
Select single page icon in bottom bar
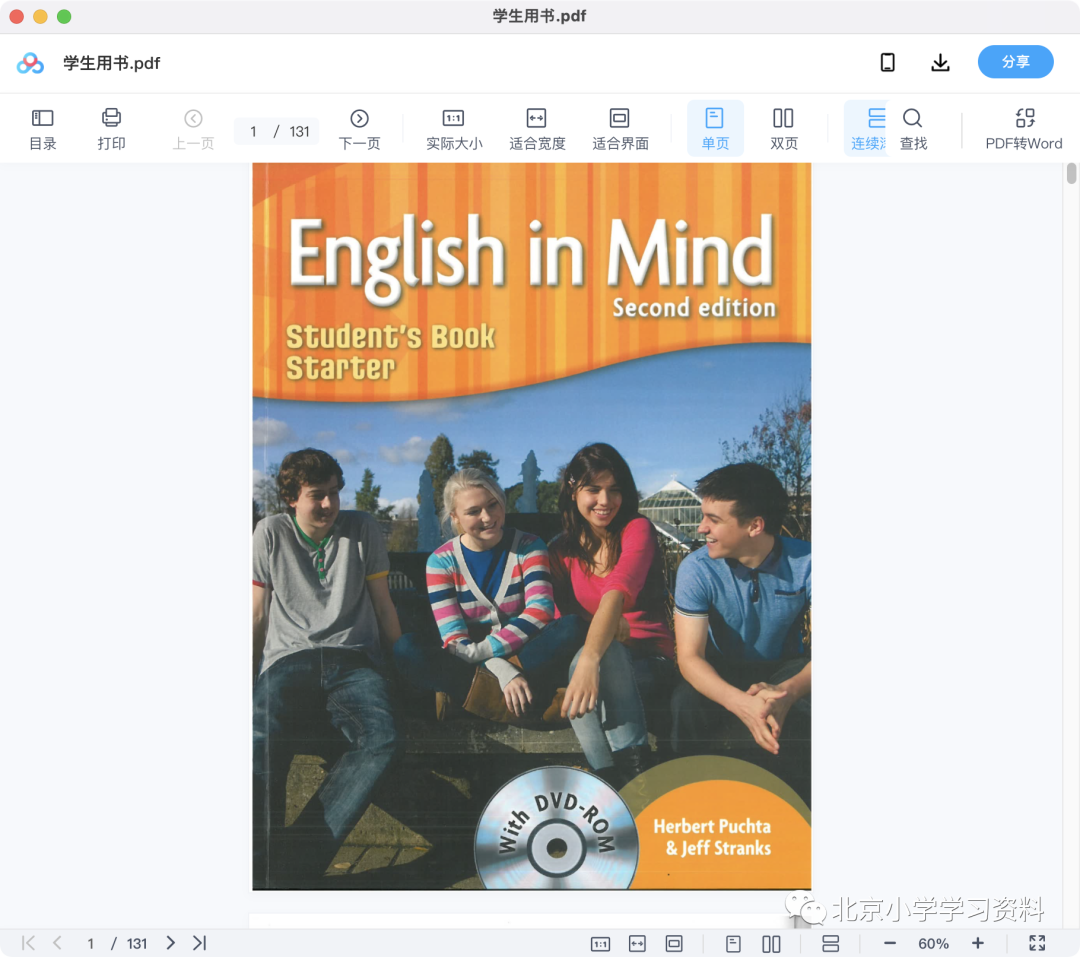(734, 944)
